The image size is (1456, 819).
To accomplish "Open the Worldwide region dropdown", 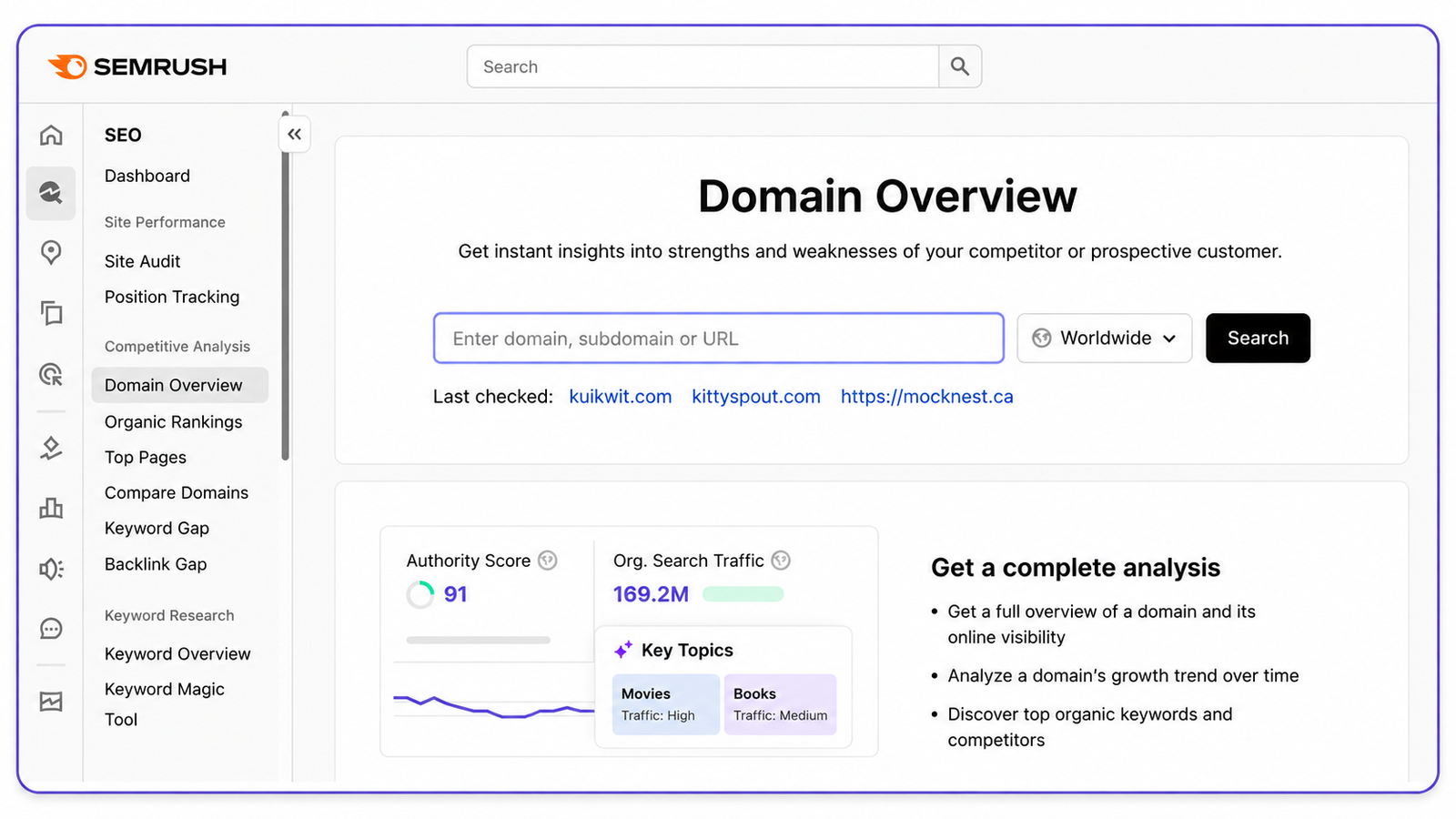I will [1105, 339].
